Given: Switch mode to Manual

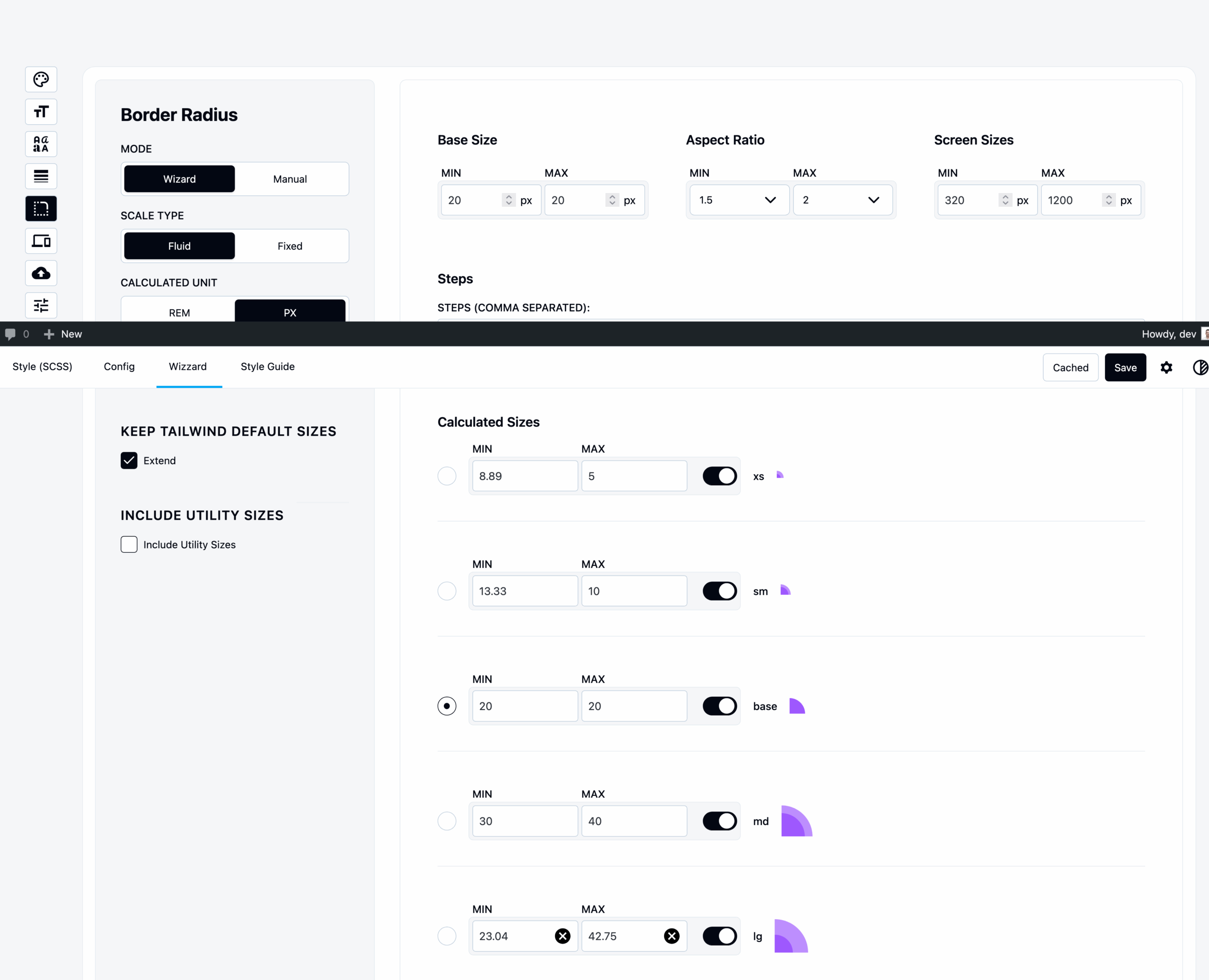Looking at the screenshot, I should click(x=289, y=179).
